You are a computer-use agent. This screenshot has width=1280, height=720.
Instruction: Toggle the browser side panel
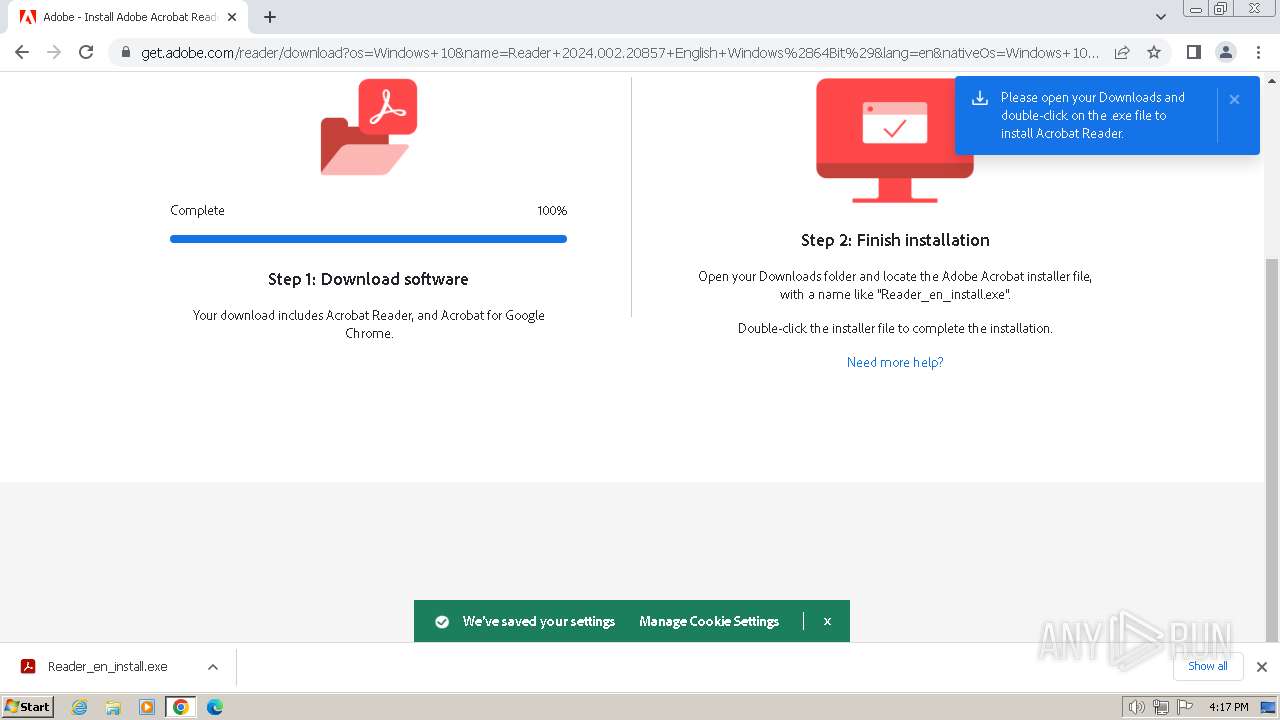tap(1193, 52)
